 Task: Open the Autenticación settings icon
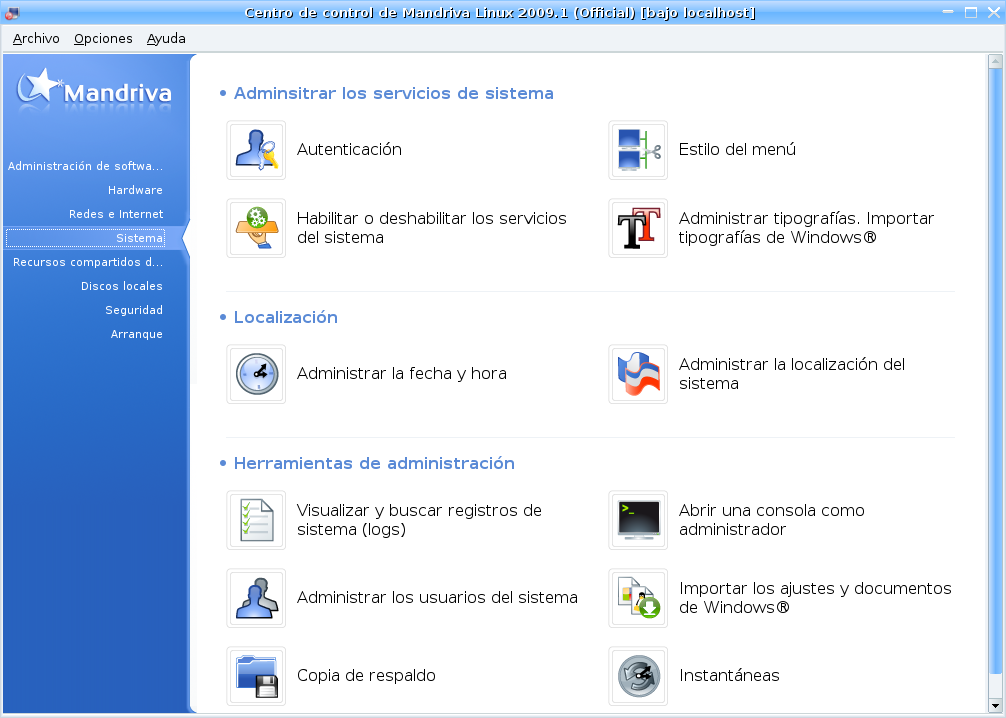(x=256, y=150)
